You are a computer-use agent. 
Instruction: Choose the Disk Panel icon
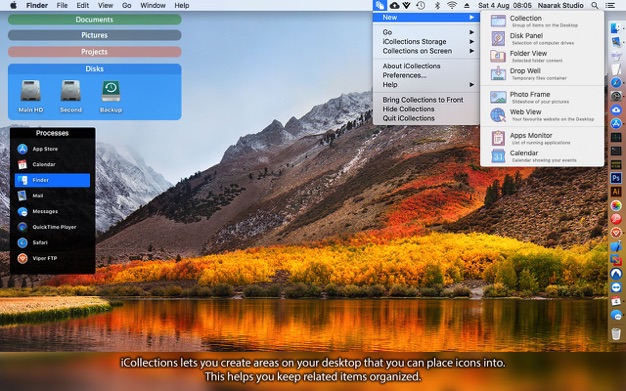[498, 38]
